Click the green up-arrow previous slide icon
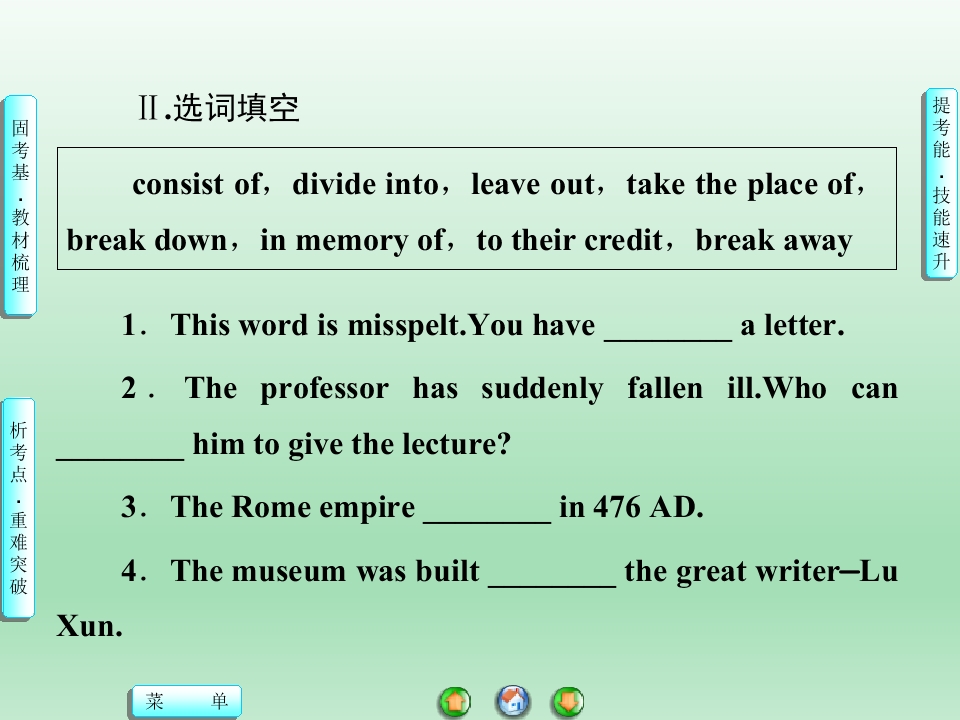960x720 pixels. (455, 702)
